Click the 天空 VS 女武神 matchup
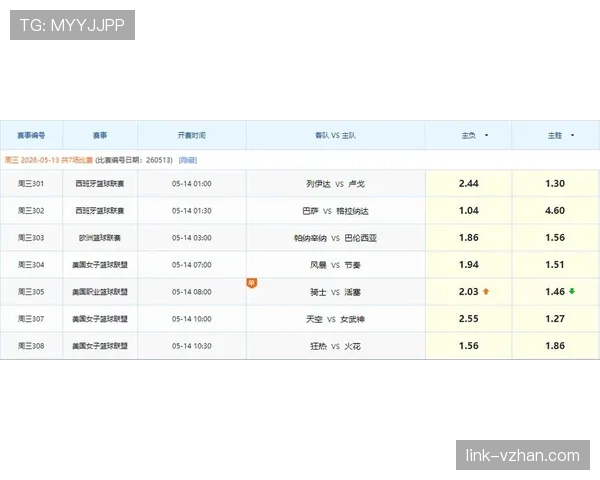 336,319
